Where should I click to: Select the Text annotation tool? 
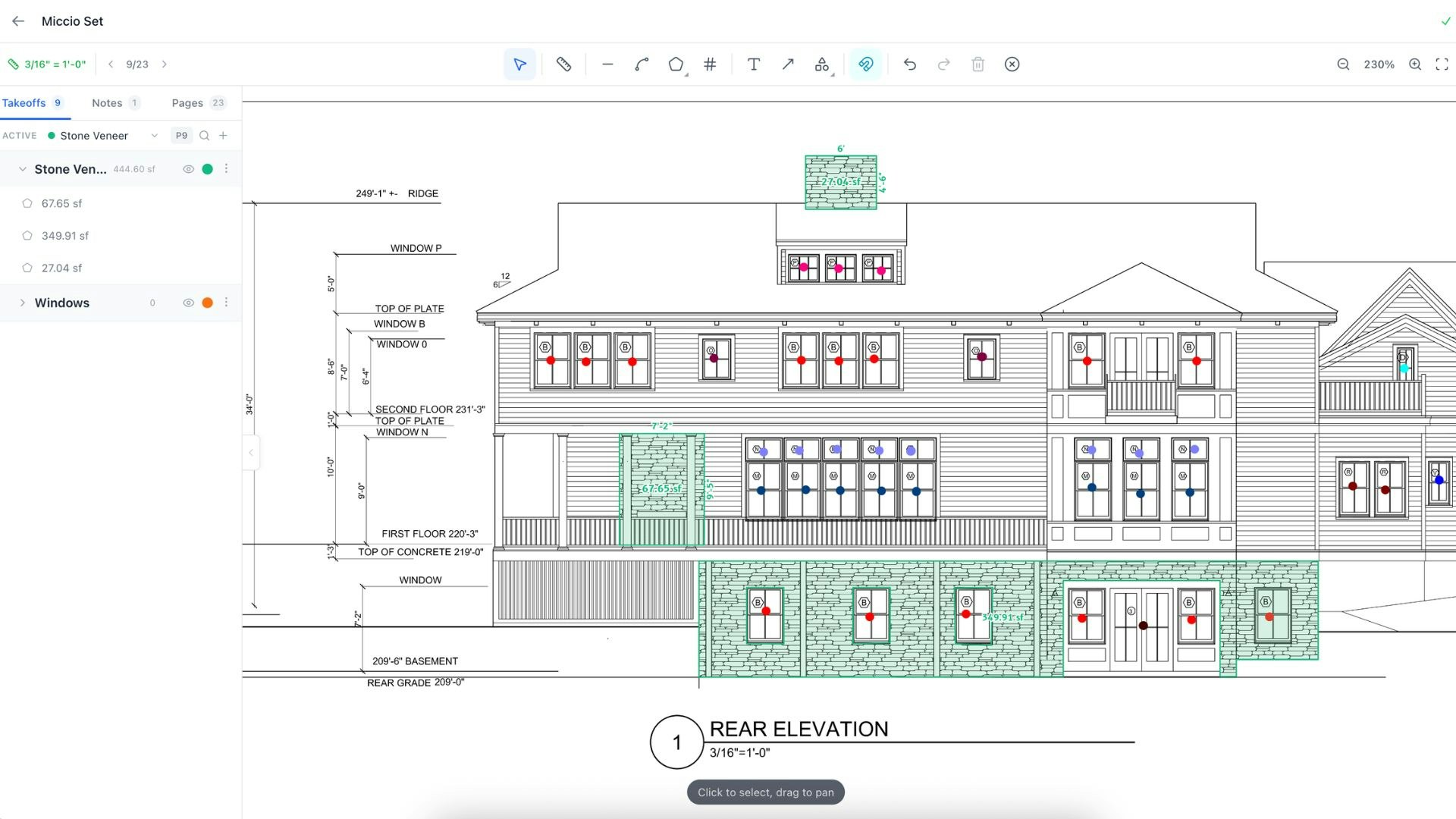pos(753,64)
